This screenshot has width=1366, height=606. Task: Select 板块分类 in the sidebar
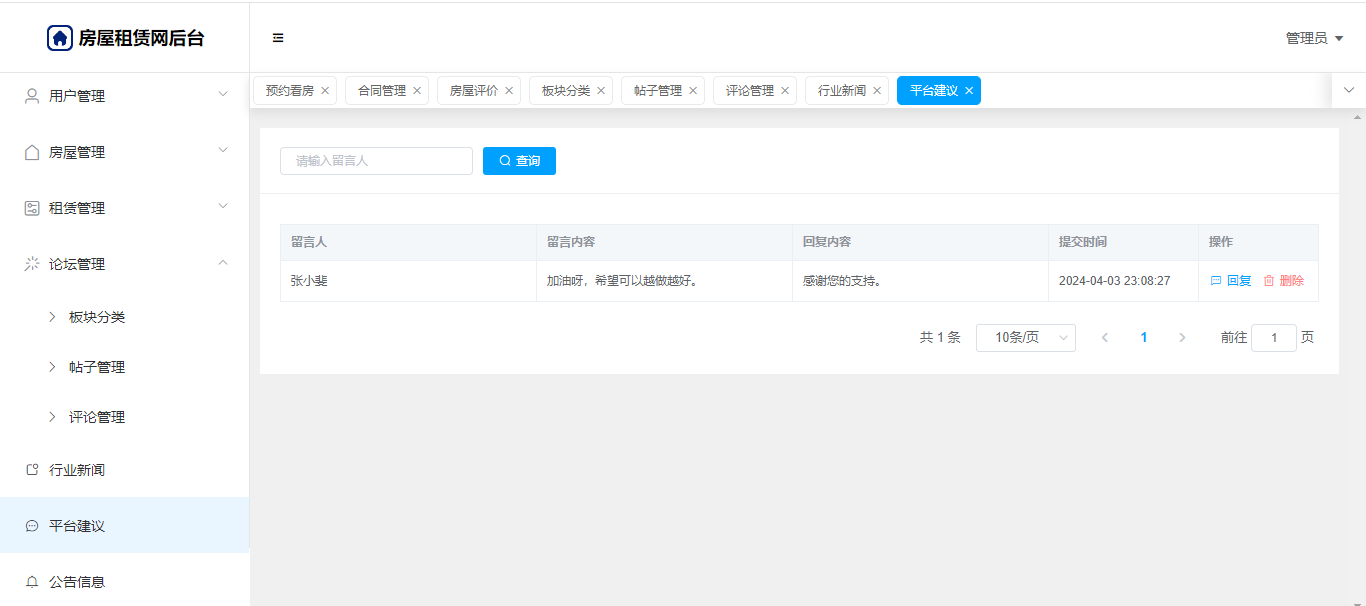point(97,317)
